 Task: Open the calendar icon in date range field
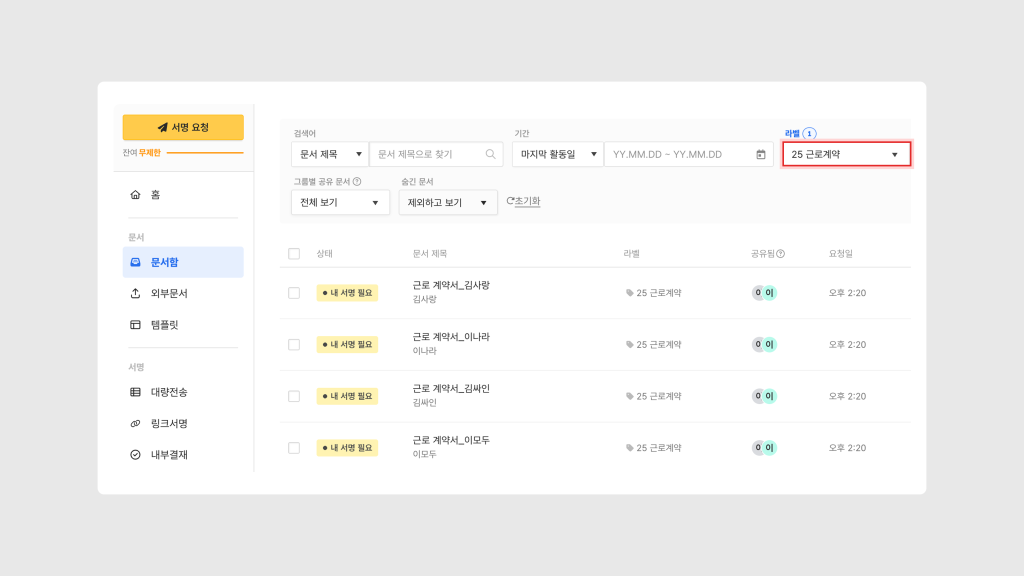760,154
